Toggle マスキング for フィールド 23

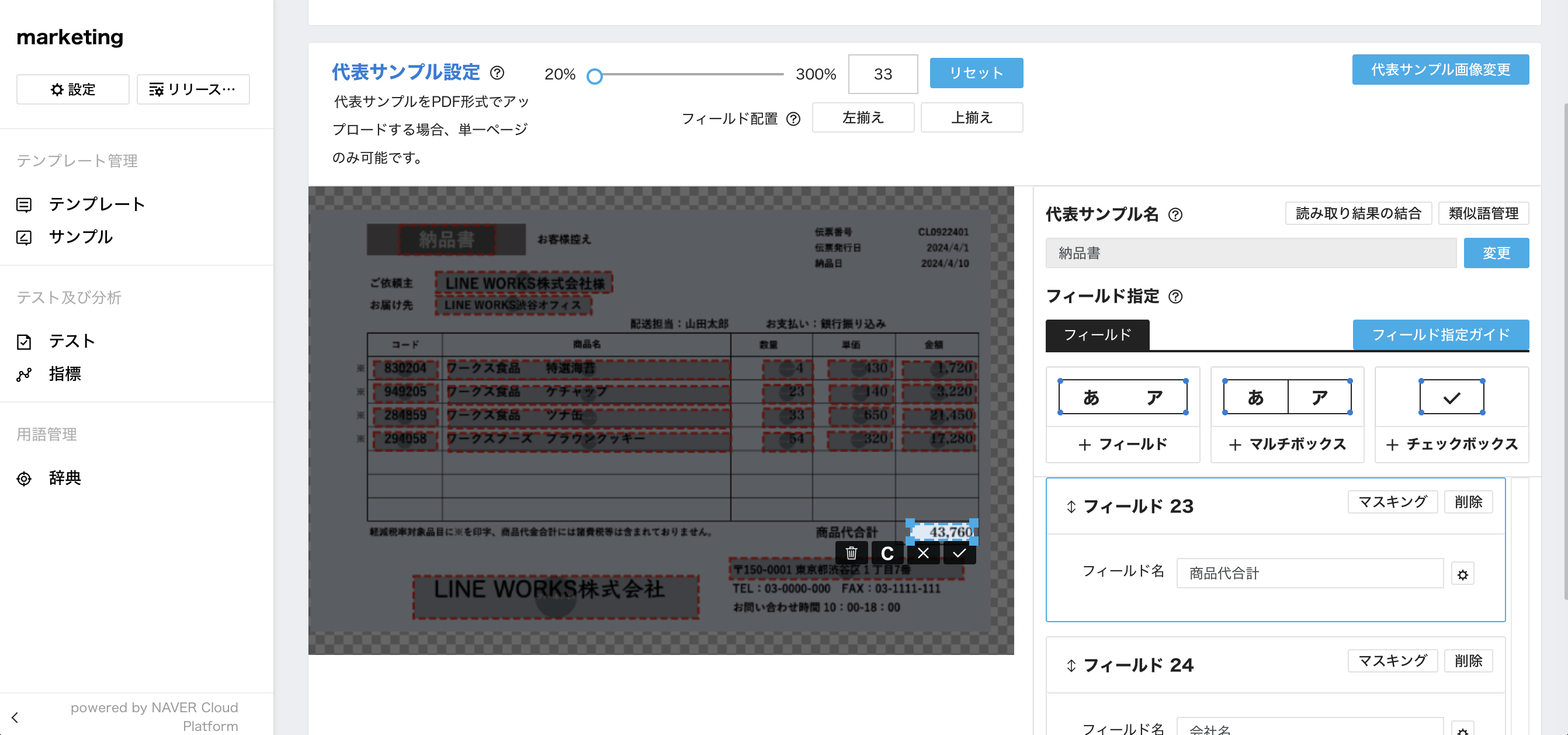click(1392, 502)
